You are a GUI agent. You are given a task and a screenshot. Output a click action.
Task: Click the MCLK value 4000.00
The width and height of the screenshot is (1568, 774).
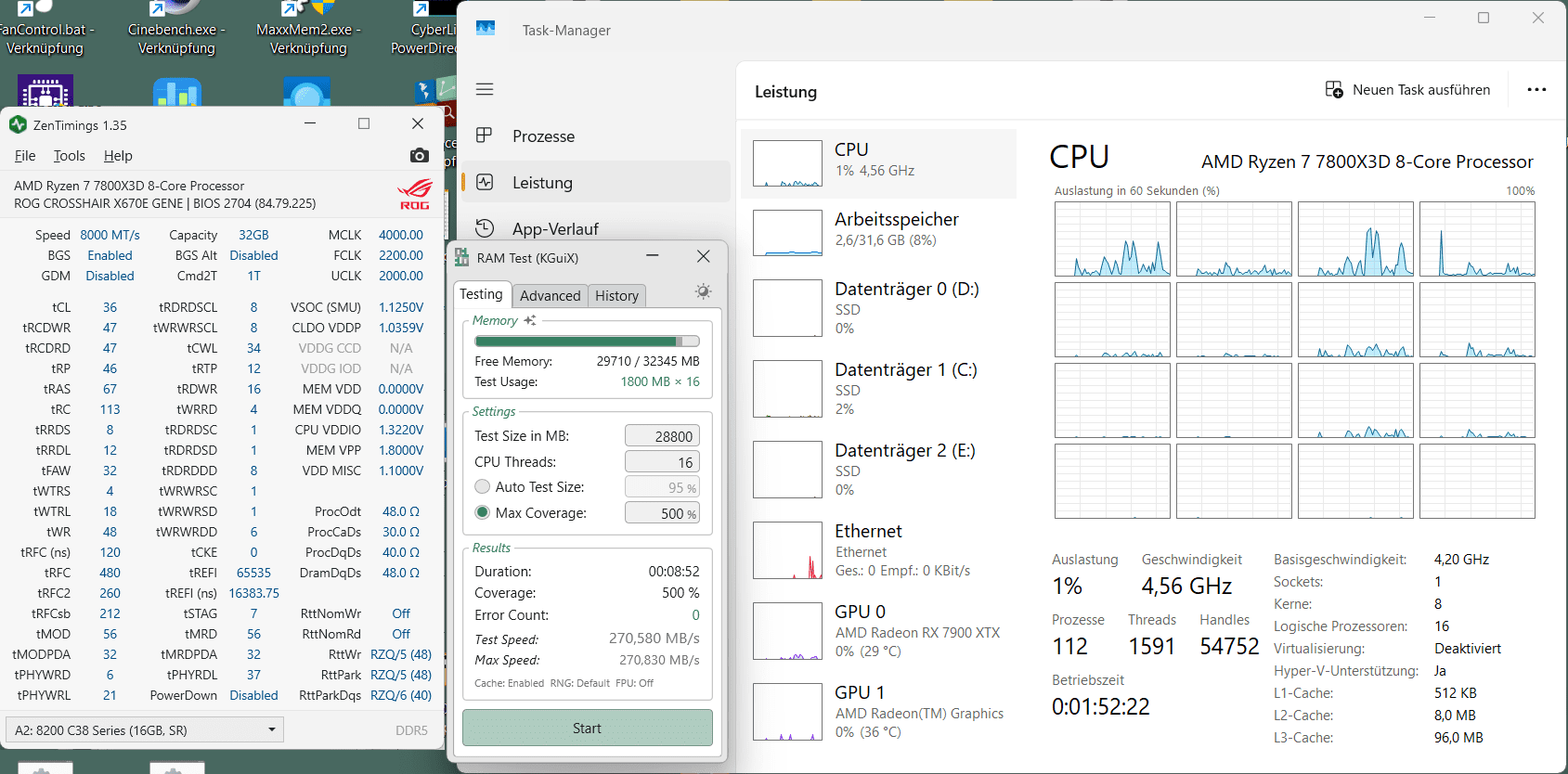(401, 235)
